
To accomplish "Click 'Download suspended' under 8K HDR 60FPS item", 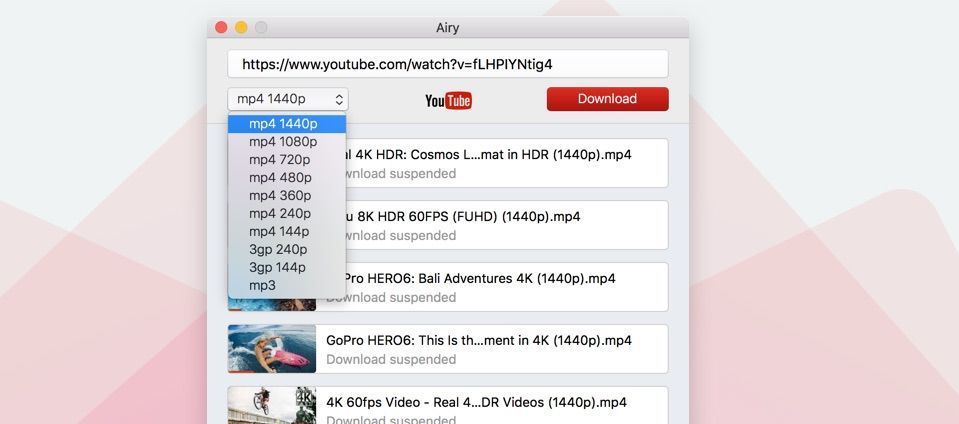I will [401, 236].
